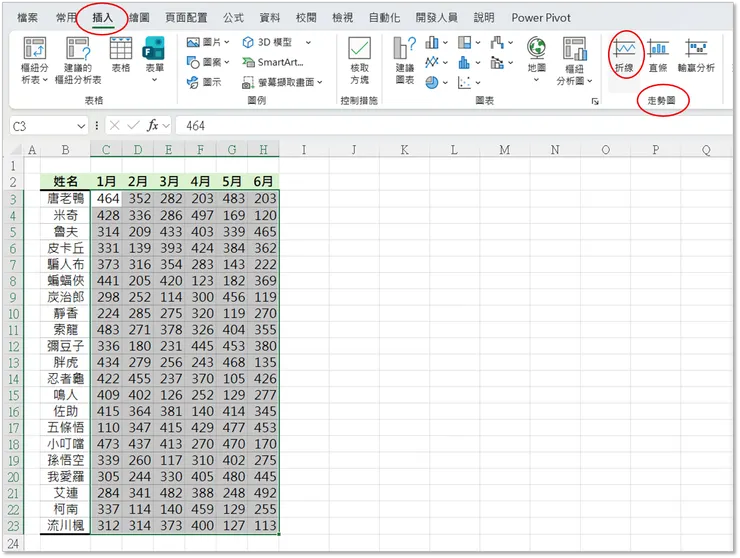
Task: Expand Screenshot (螢幕擷取畫面) dropdown arrow
Action: pos(320,83)
